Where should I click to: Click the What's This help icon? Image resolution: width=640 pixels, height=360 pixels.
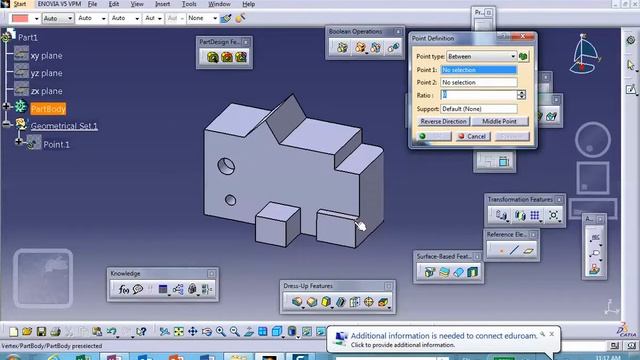(141, 331)
